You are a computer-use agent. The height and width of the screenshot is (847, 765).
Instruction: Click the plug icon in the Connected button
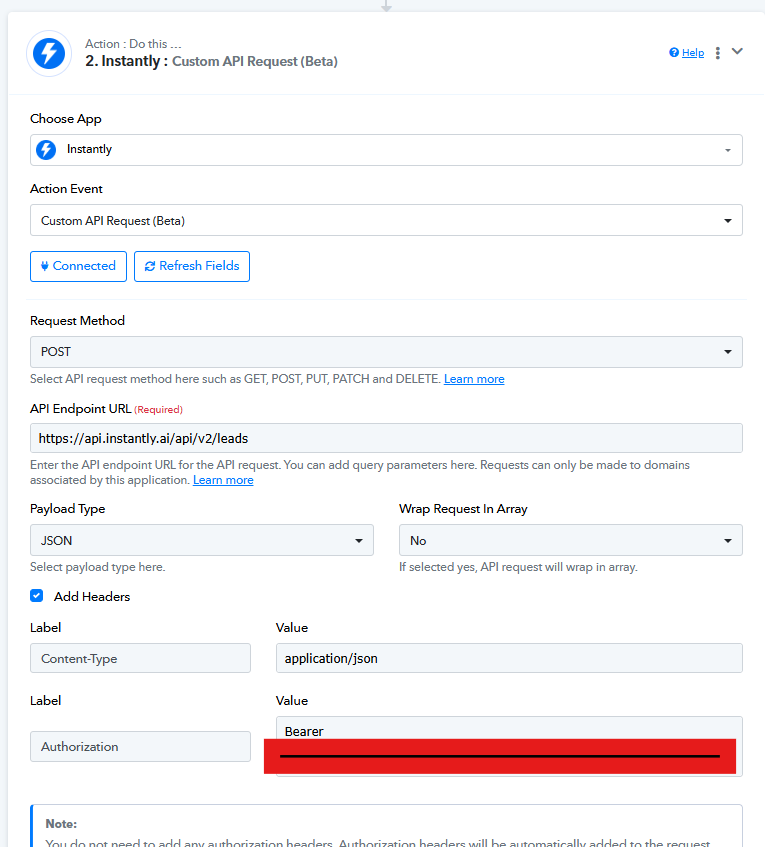coord(45,266)
